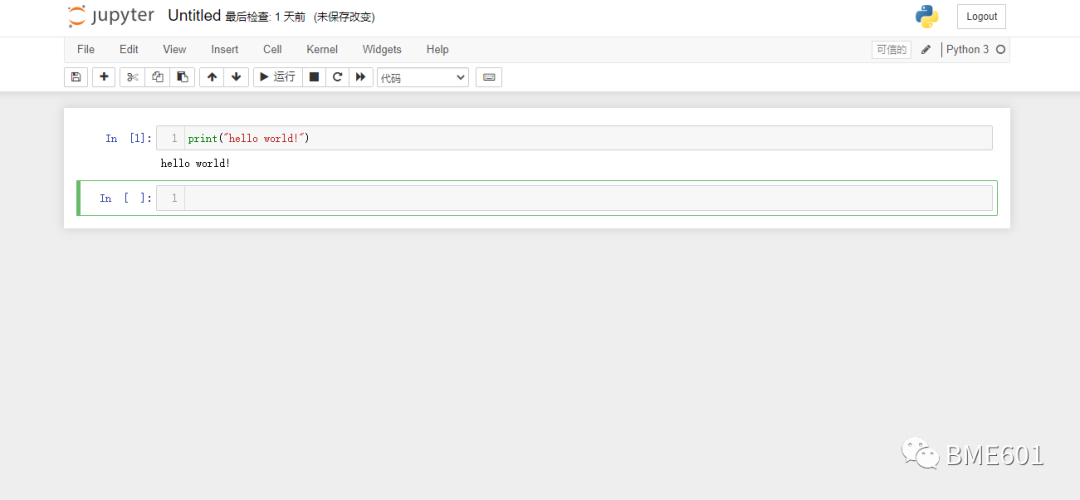Viewport: 1080px width, 500px height.
Task: Run the cell with 运行 button
Action: tap(278, 77)
